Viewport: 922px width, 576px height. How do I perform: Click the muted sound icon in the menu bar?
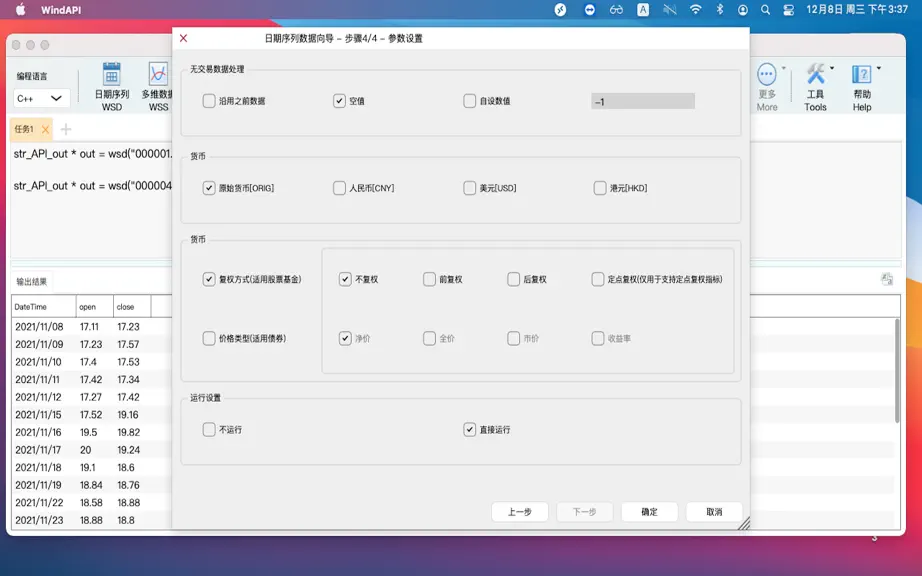pos(670,9)
